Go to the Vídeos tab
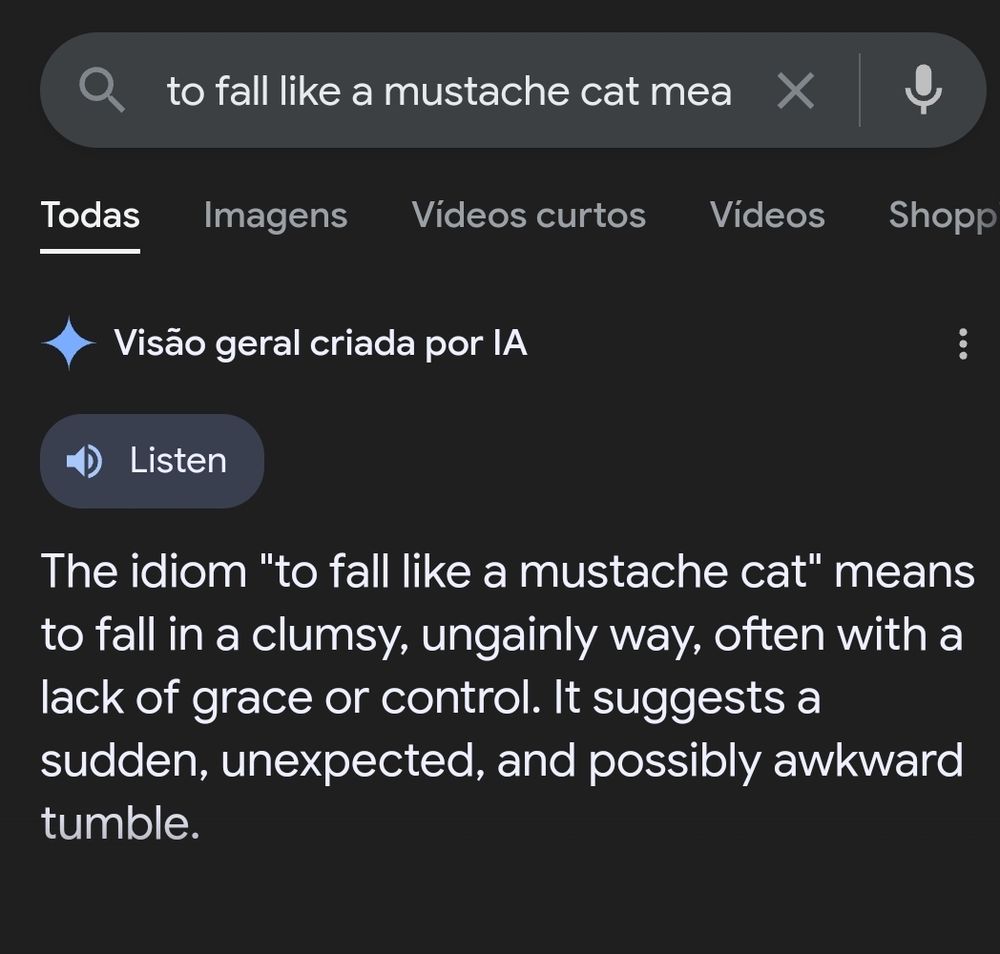1000x954 pixels. [767, 215]
